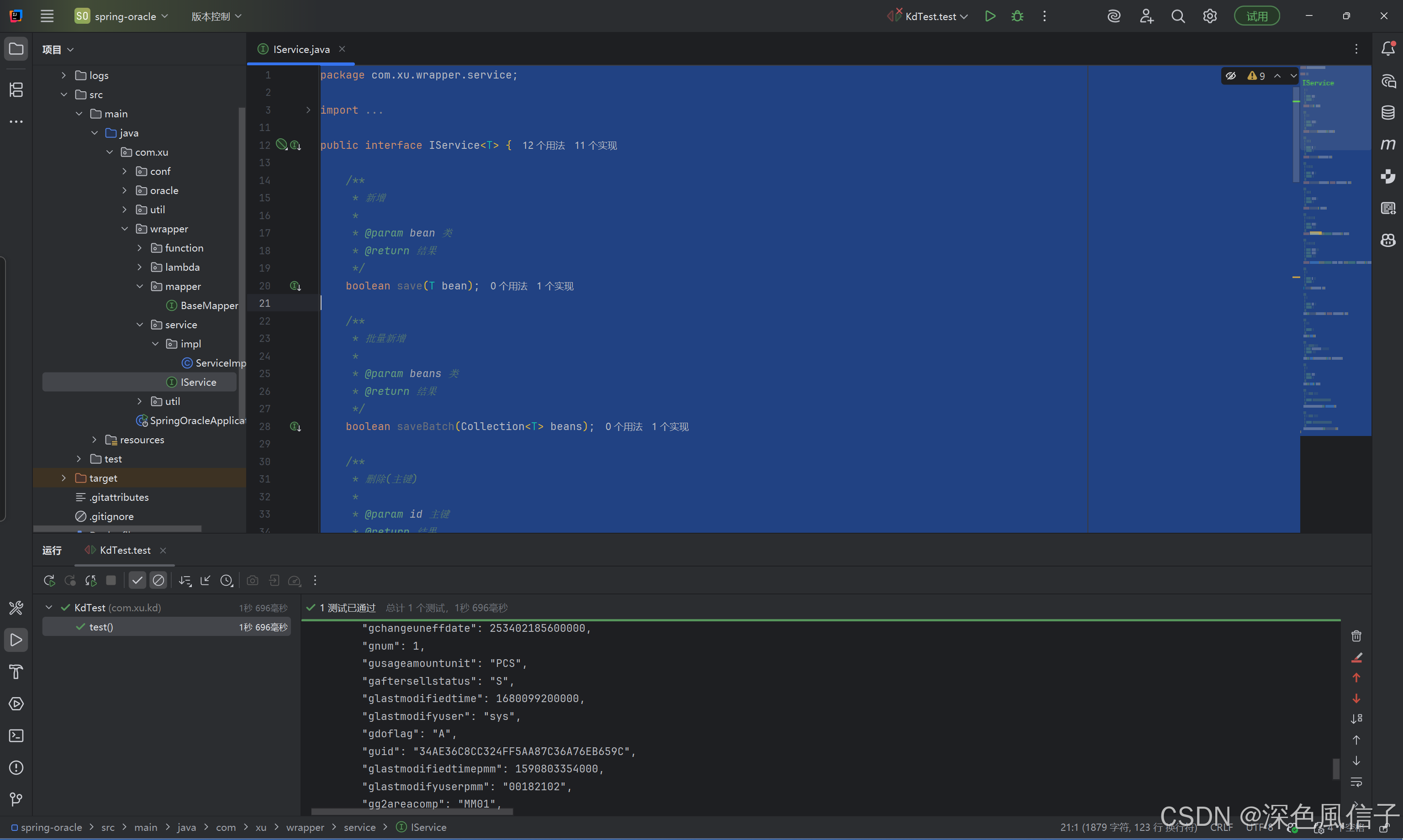Open editor tab options three dots

click(x=1356, y=49)
